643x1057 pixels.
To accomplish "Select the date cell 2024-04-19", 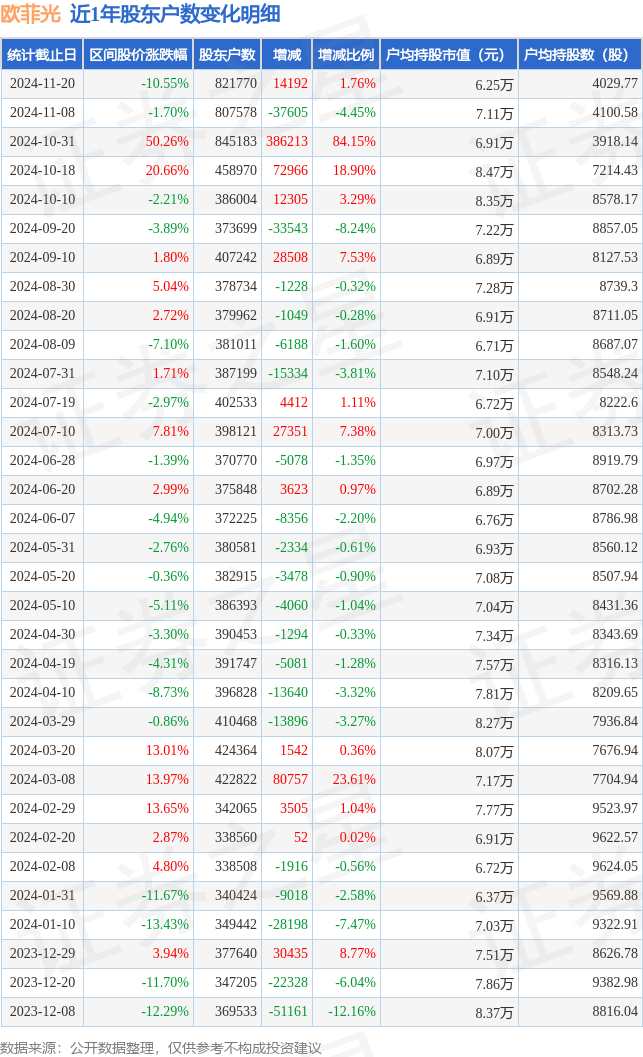I will coord(42,663).
